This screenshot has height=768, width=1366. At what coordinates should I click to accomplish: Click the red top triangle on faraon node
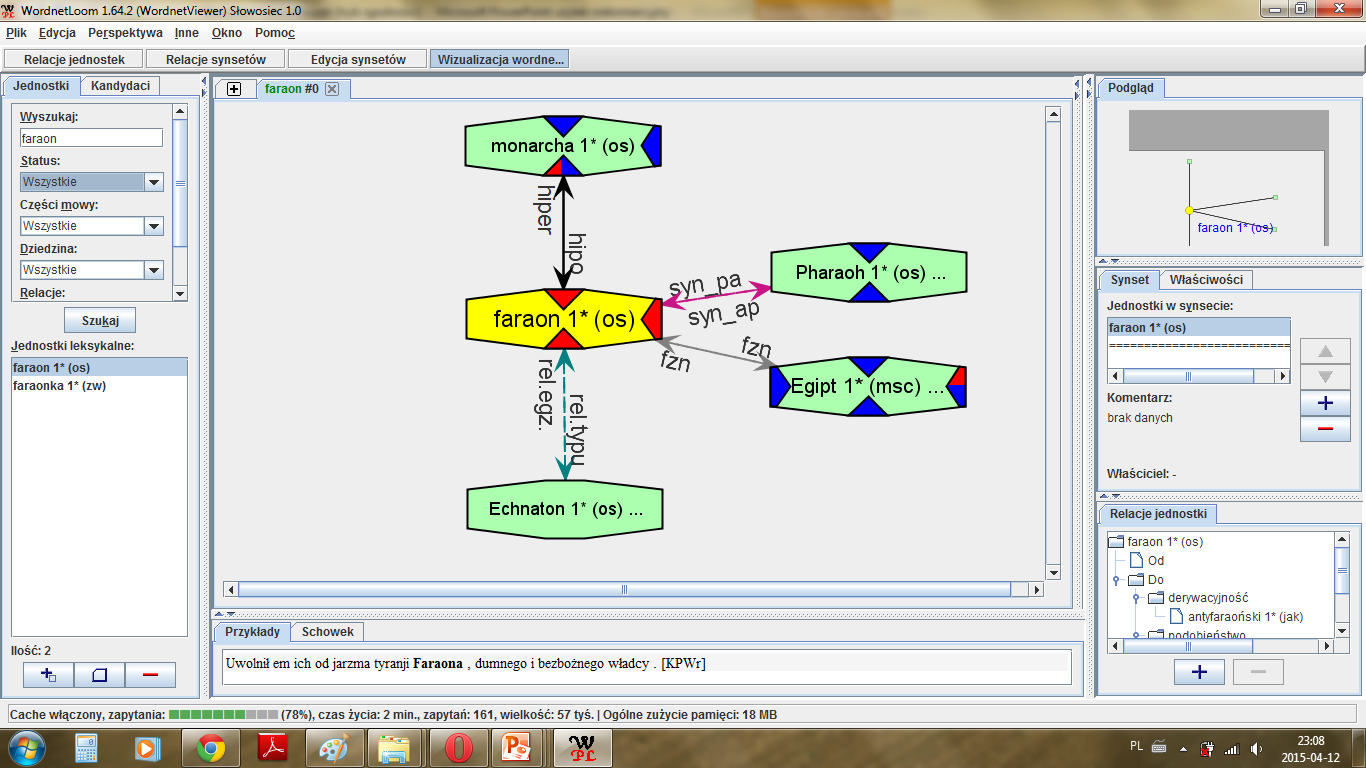tap(563, 298)
